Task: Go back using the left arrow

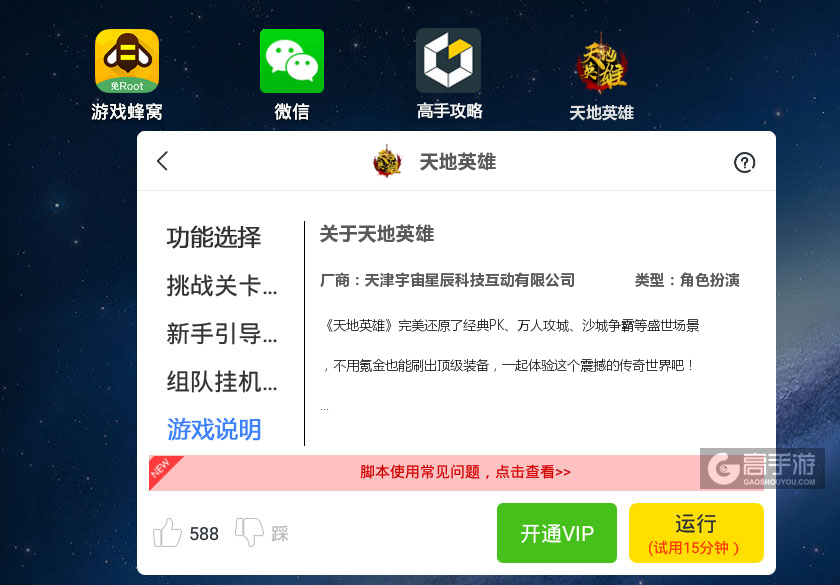Action: (x=162, y=161)
